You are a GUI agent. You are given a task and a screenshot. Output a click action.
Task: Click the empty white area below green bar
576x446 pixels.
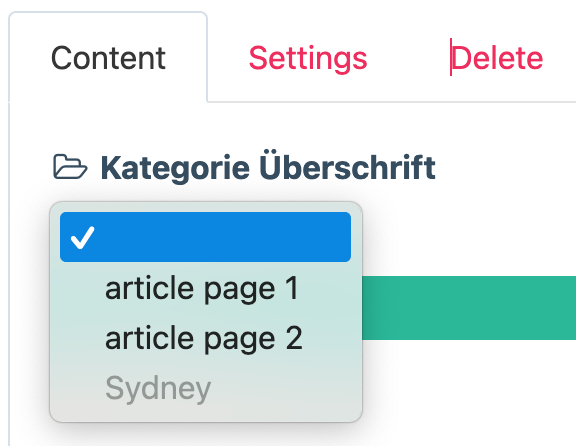469,393
